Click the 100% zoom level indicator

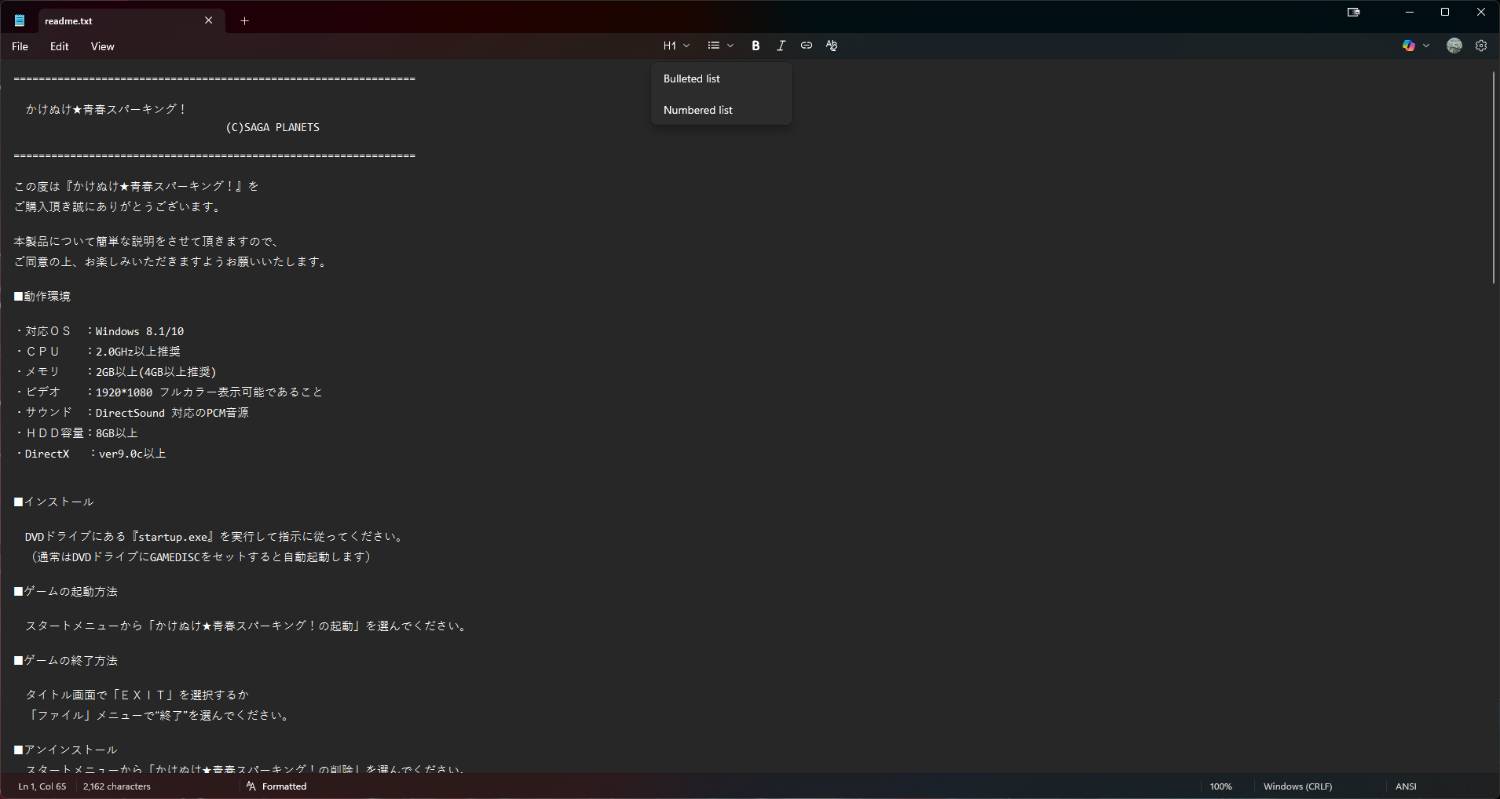point(1221,787)
